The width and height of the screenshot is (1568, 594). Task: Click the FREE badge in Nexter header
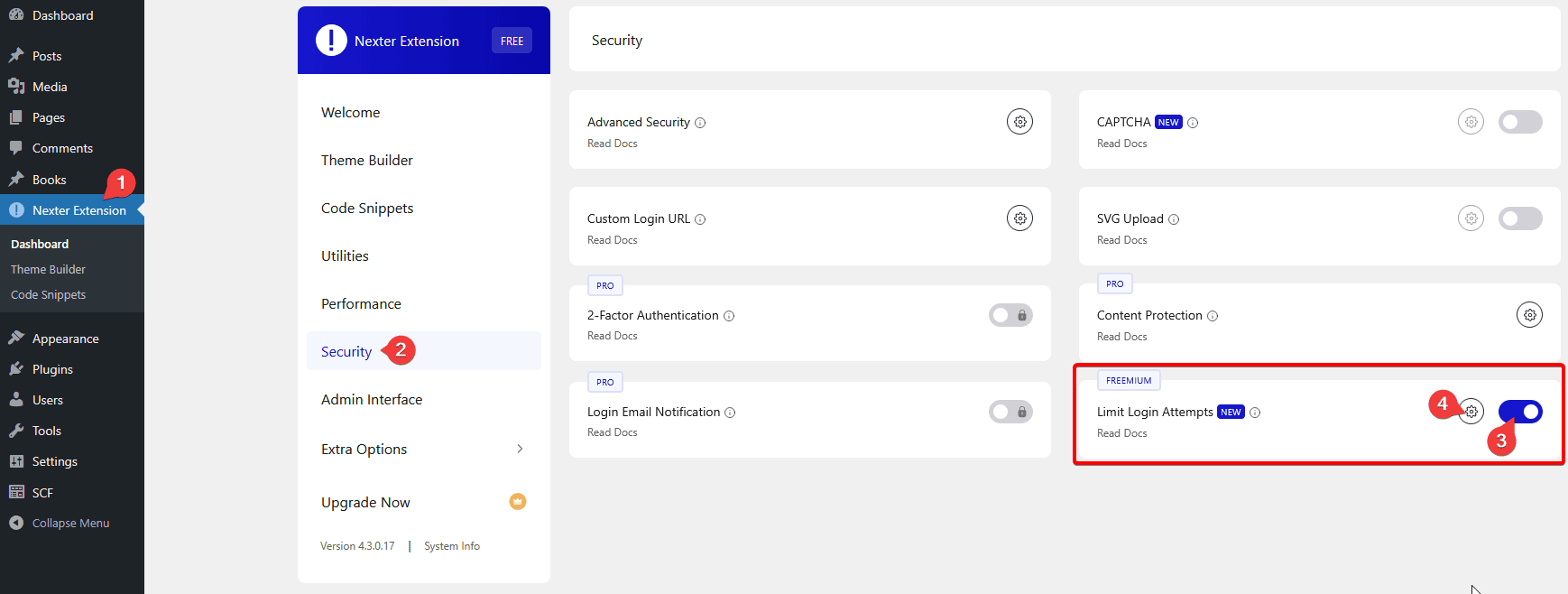[x=512, y=41]
